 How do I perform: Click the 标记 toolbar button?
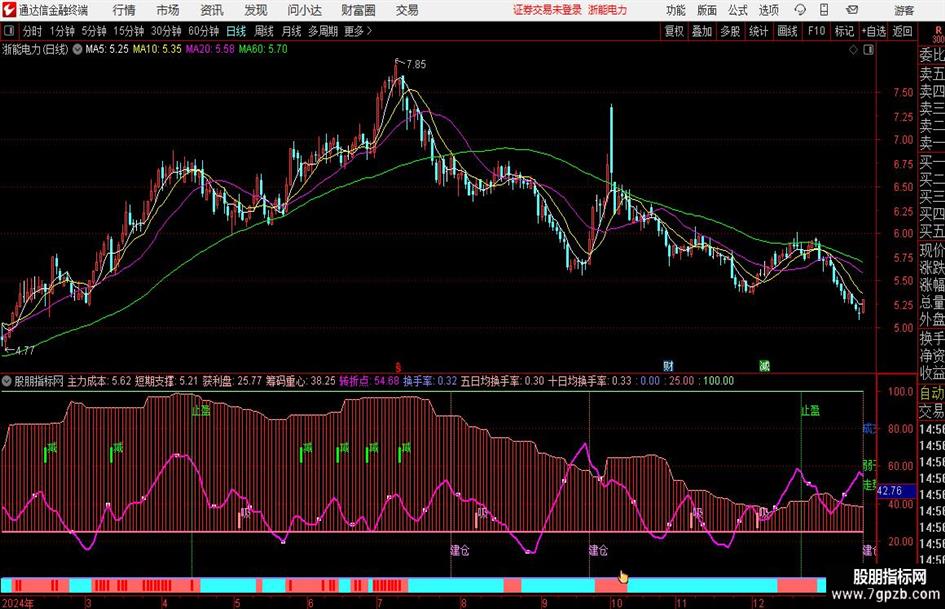coord(844,31)
